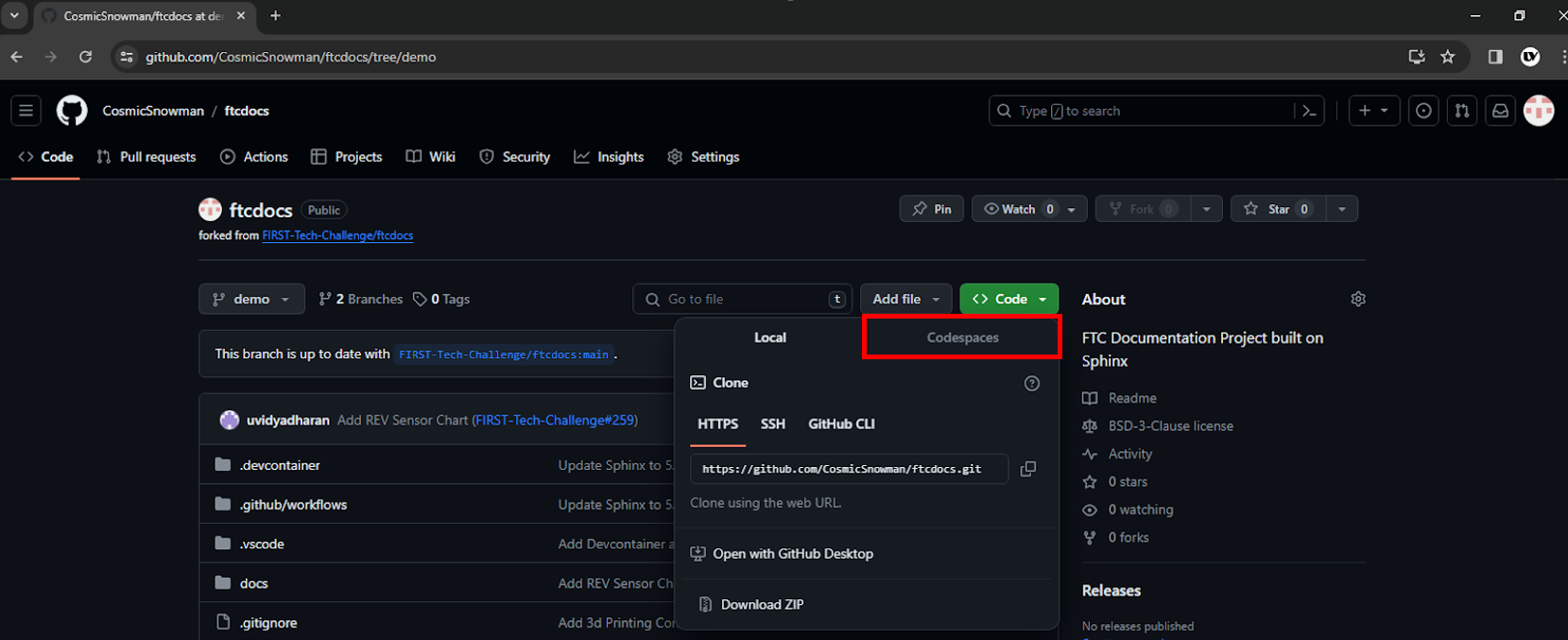1568x640 pixels.
Task: Open a new browser tab
Action: tap(276, 15)
